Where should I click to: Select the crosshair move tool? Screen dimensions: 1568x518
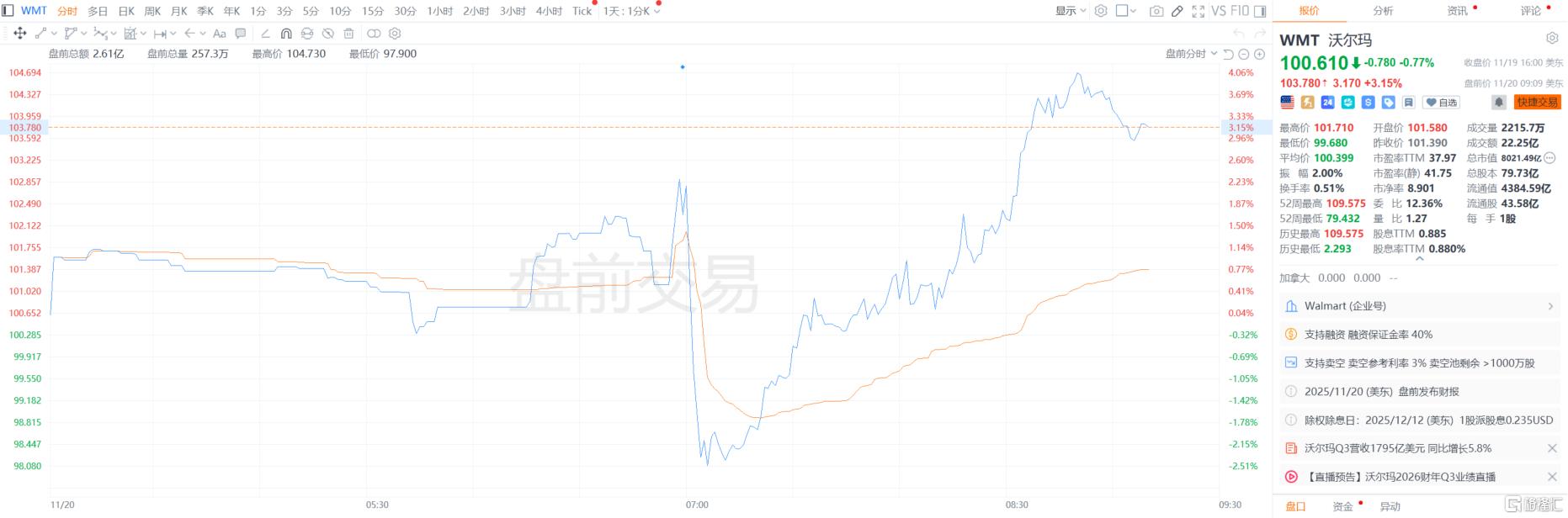click(19, 34)
